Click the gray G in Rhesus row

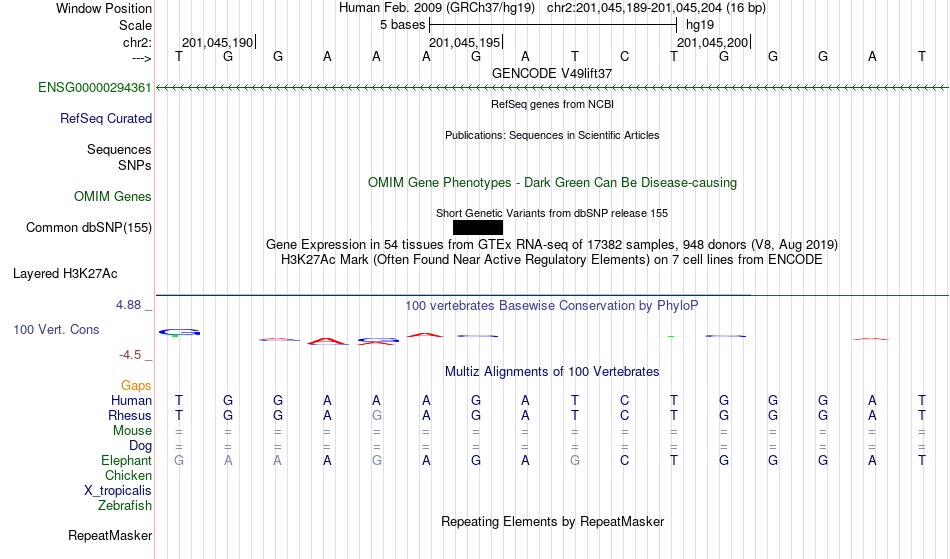(x=377, y=415)
